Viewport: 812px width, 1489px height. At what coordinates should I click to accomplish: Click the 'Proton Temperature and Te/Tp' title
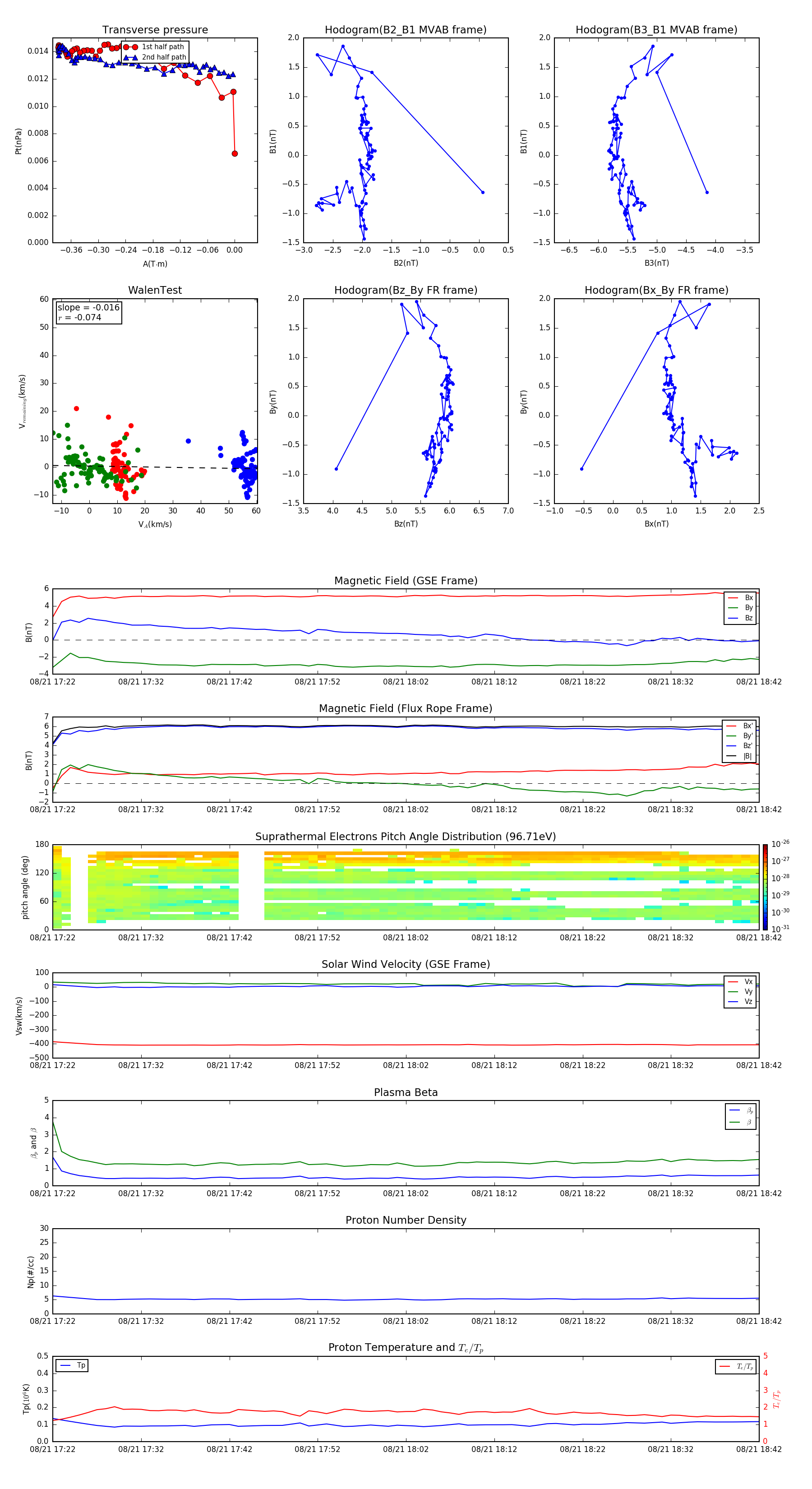coord(406,1348)
